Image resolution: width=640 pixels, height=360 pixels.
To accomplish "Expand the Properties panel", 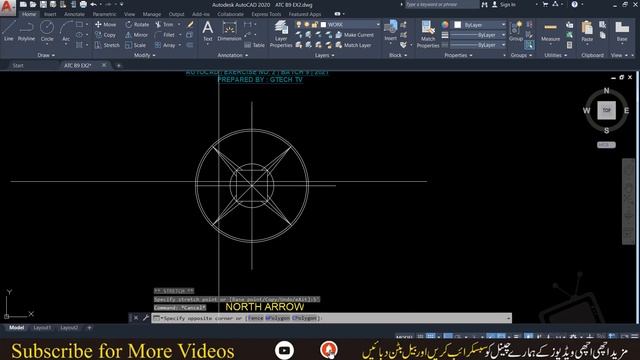I will tap(458, 55).
